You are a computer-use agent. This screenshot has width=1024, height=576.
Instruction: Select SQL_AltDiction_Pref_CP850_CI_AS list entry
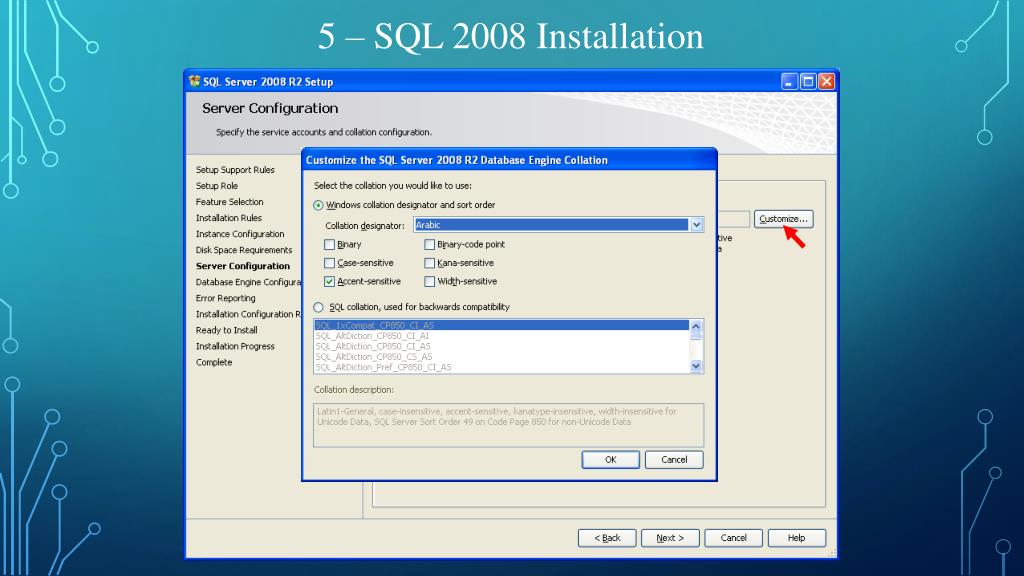coord(502,367)
